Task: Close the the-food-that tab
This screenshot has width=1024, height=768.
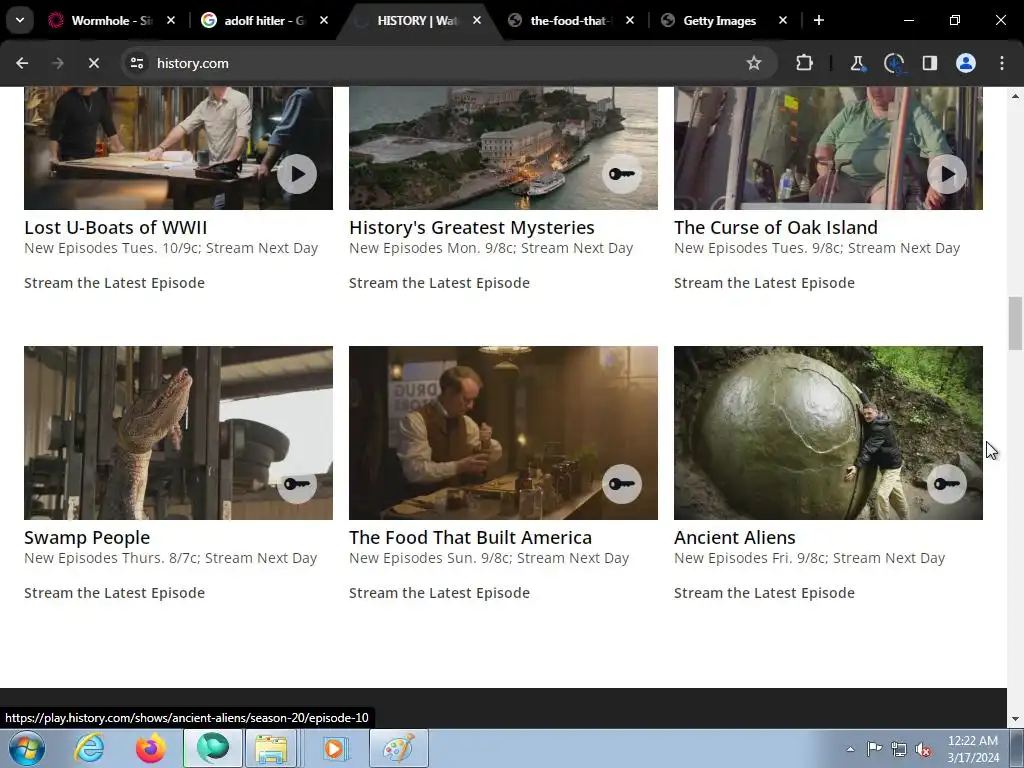Action: (630, 20)
